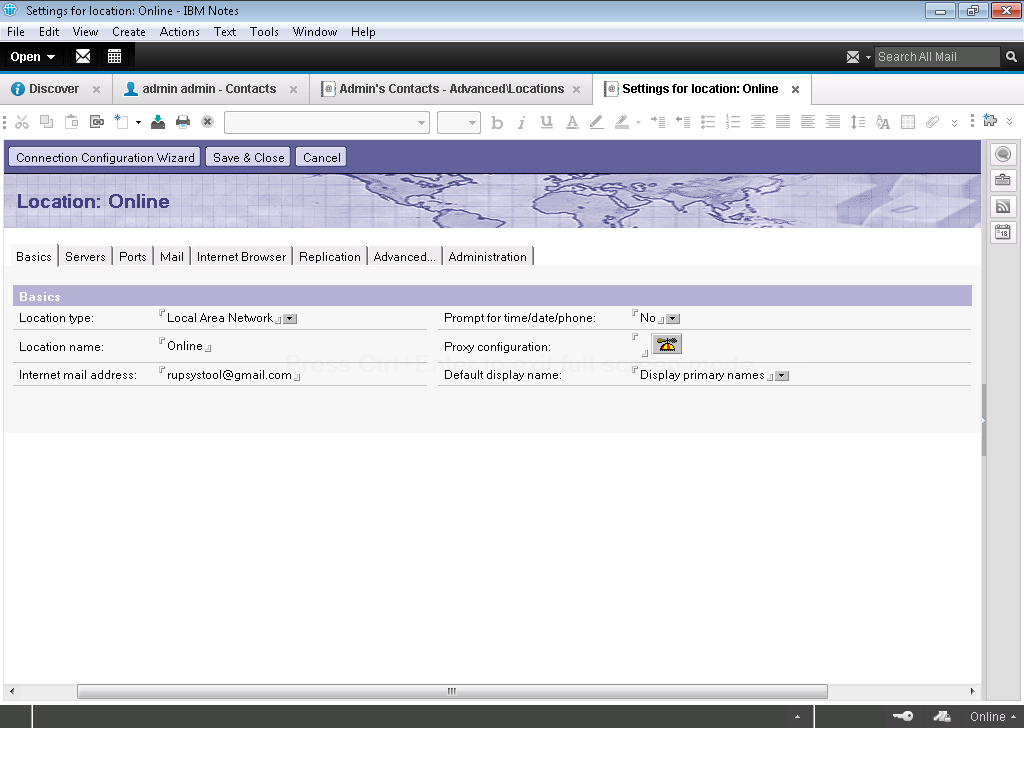The height and width of the screenshot is (767, 1024).
Task: Switch to the Replication tab
Action: 329,257
